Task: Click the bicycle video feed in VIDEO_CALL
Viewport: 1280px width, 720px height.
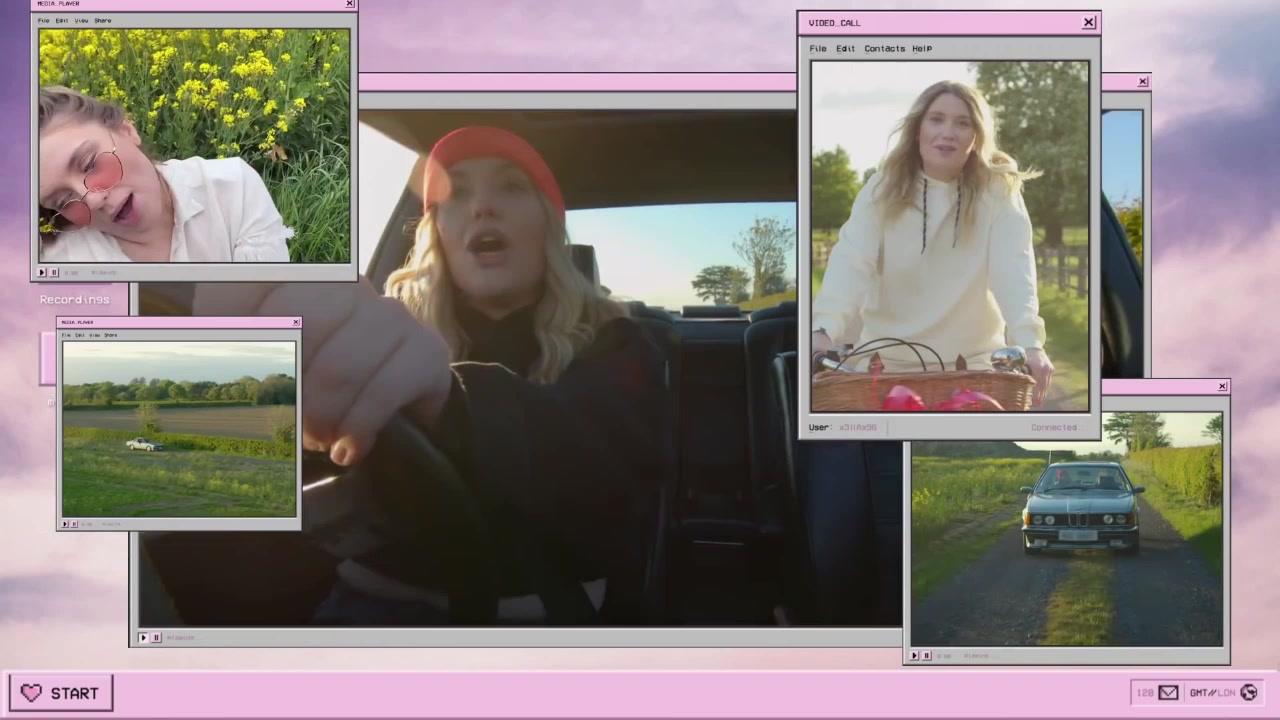Action: tap(950, 236)
